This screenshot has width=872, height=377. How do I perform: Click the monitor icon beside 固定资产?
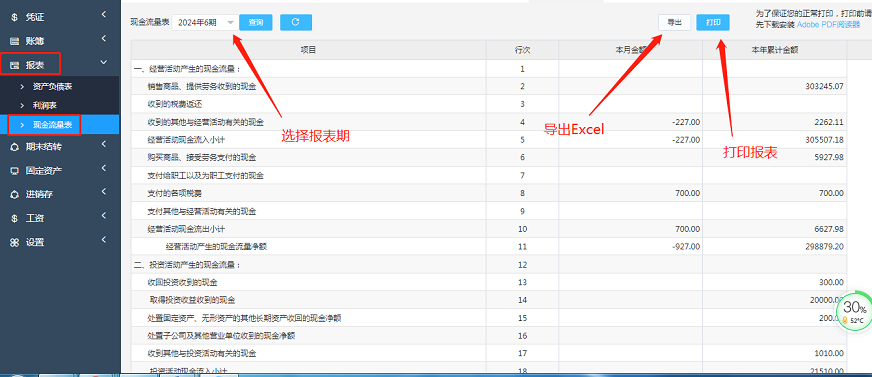pyautogui.click(x=14, y=171)
